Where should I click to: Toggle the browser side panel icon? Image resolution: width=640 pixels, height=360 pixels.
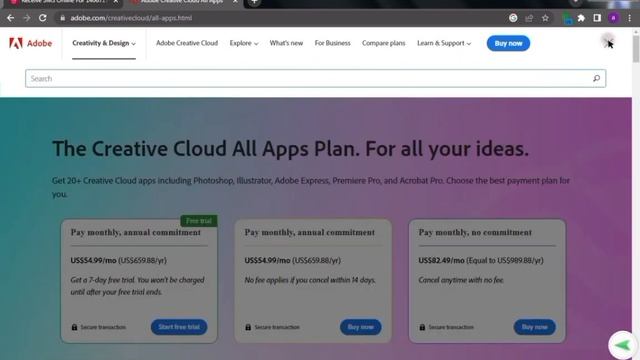(597, 18)
